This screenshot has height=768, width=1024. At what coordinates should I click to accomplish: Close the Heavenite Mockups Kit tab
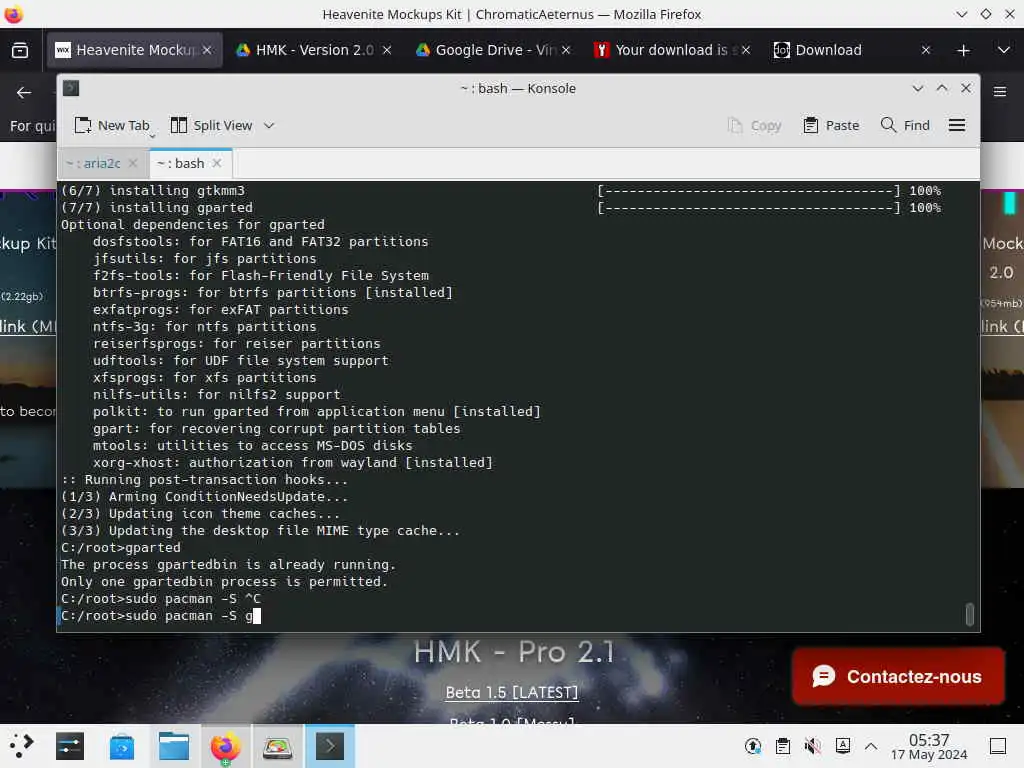[x=207, y=50]
